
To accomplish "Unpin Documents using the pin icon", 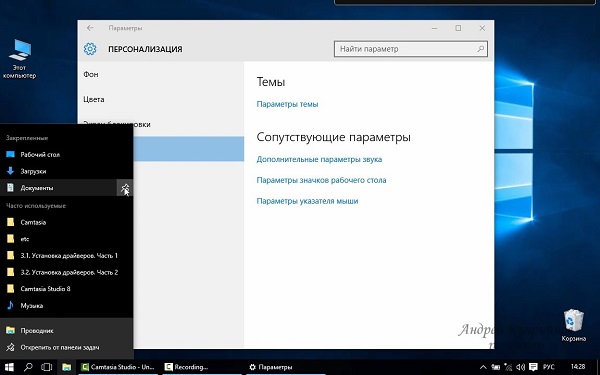I will click(x=125, y=188).
